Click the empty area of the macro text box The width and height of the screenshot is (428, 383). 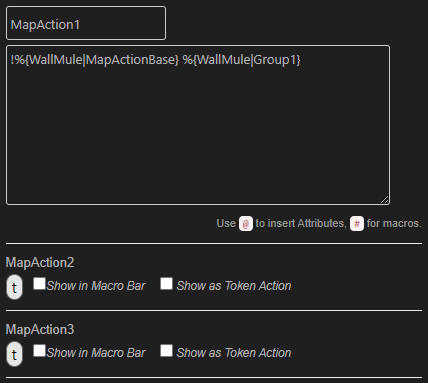pyautogui.click(x=198, y=133)
